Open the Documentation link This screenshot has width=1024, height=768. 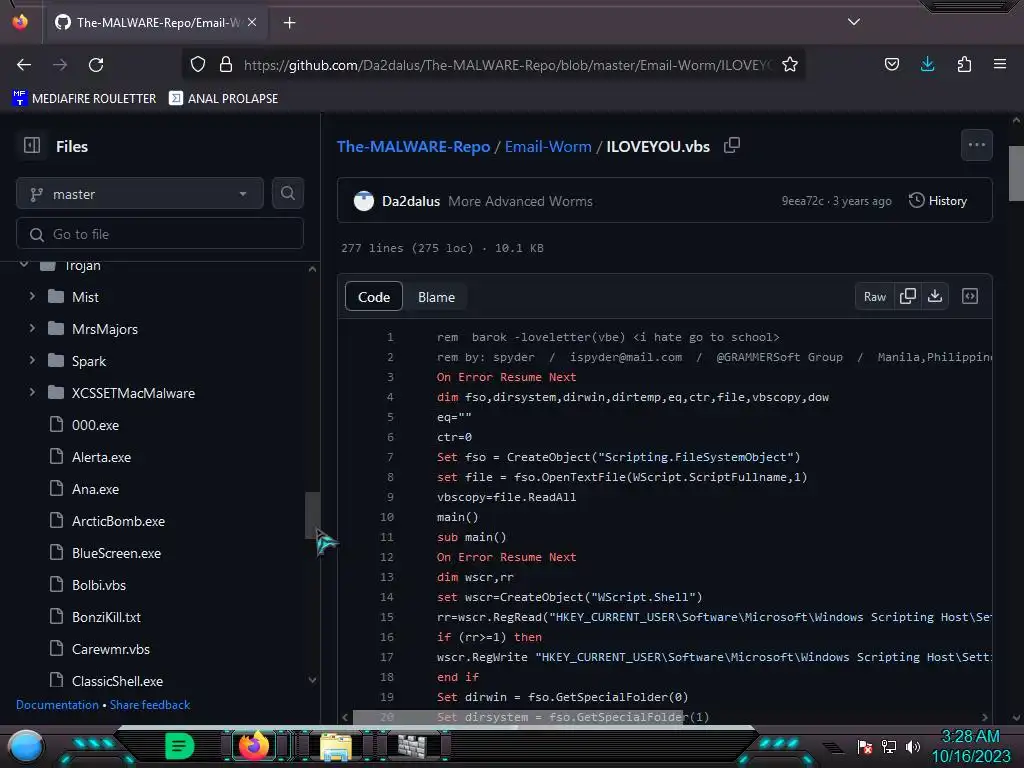(x=57, y=705)
